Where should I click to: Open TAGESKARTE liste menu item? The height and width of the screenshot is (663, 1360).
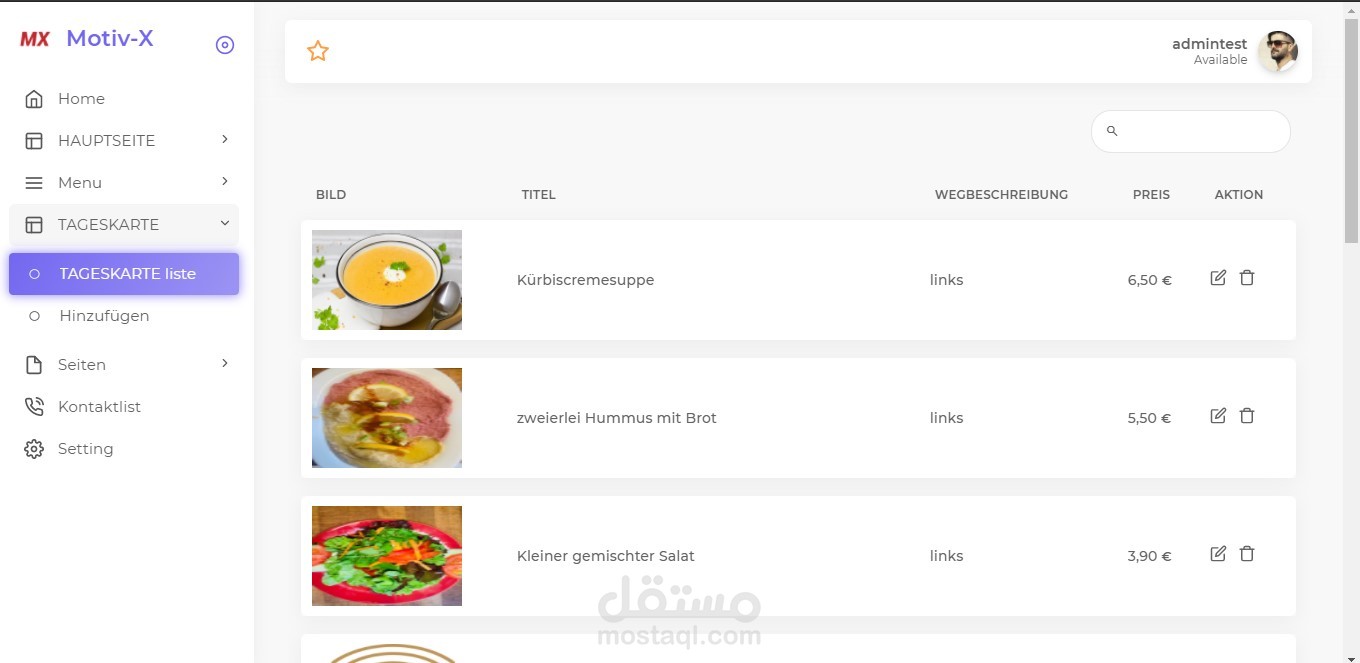tap(124, 274)
